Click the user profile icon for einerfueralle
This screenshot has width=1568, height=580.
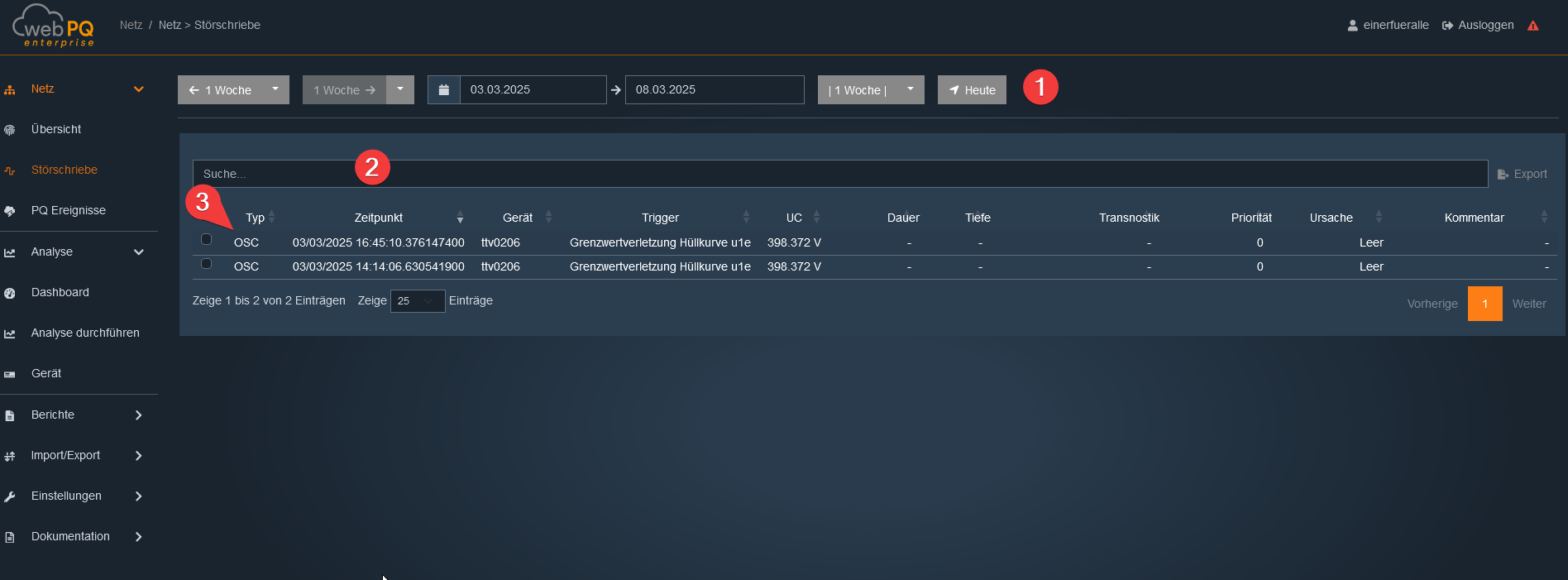(1352, 26)
